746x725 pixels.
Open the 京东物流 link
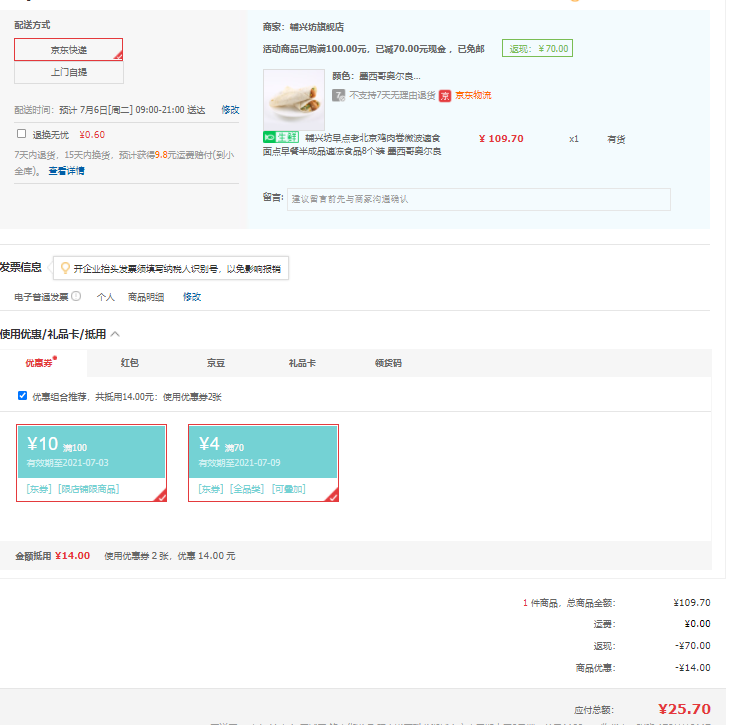(x=473, y=95)
